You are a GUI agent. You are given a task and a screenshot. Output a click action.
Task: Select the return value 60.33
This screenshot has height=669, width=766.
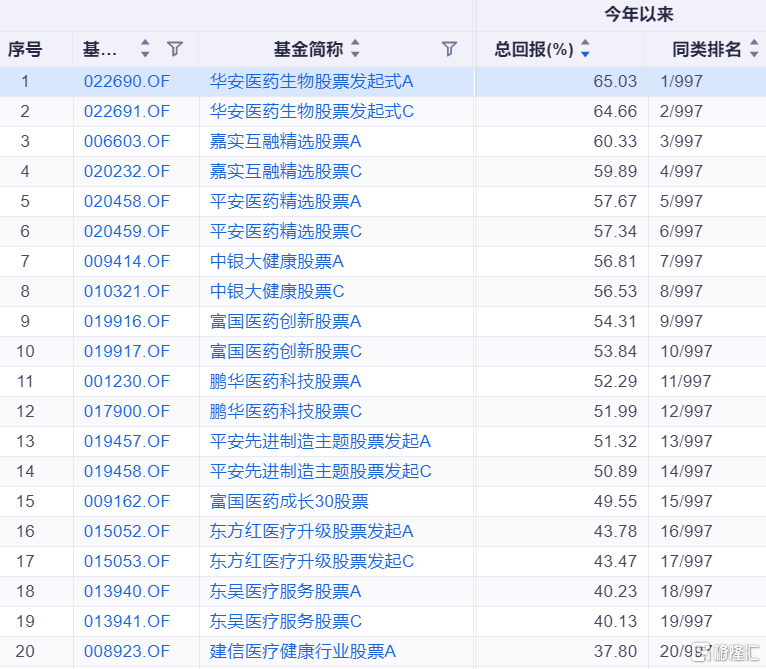615,141
